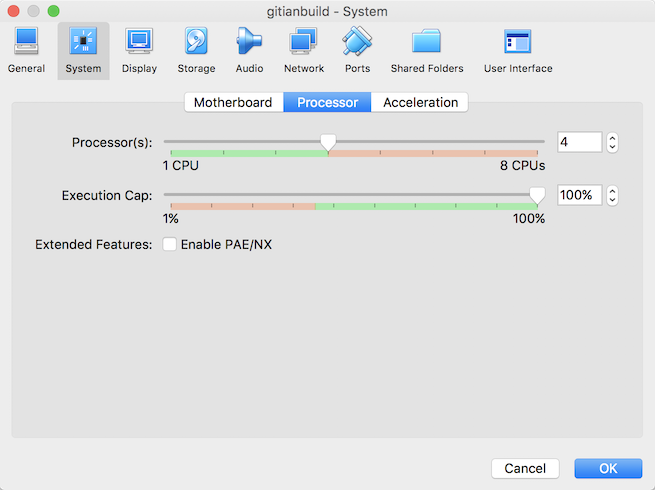Open Display settings
Image resolution: width=655 pixels, height=490 pixels.
pos(139,50)
